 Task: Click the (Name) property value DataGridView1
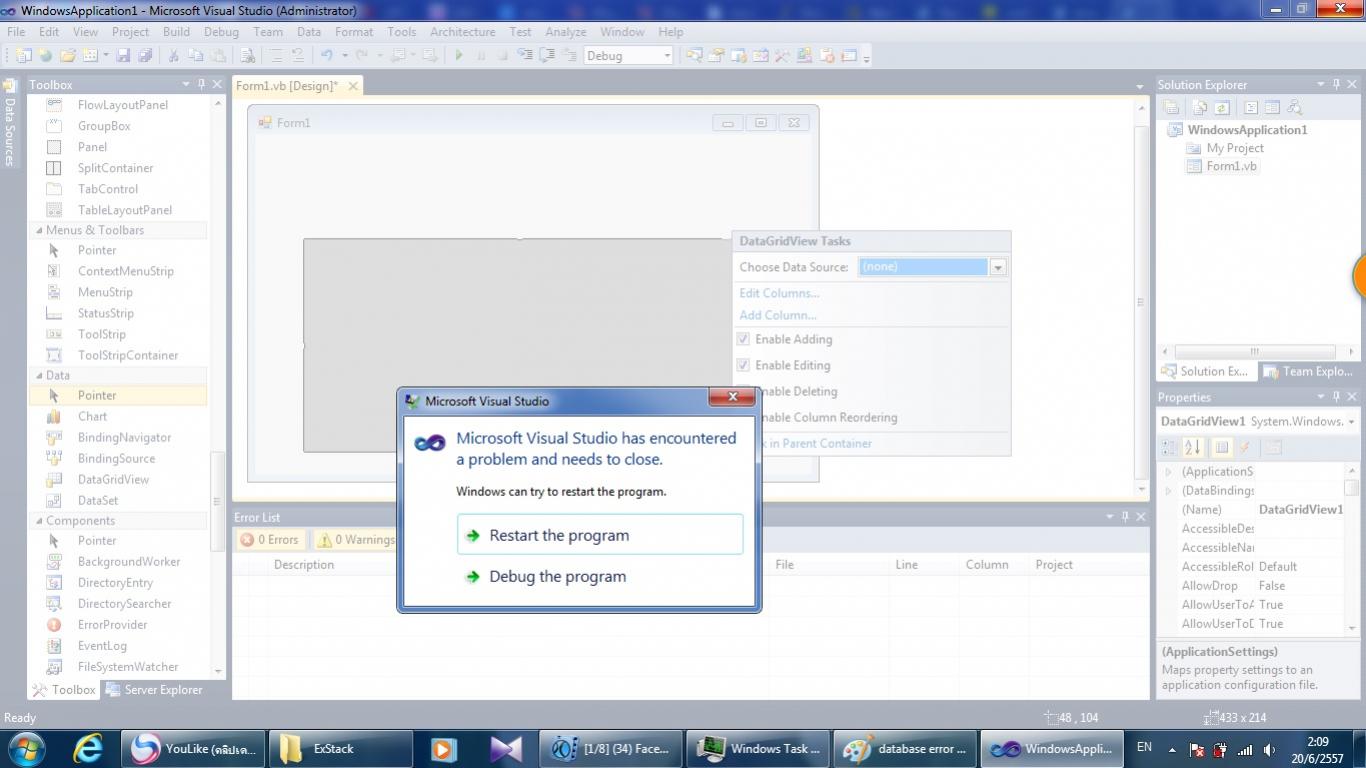tap(1300, 509)
